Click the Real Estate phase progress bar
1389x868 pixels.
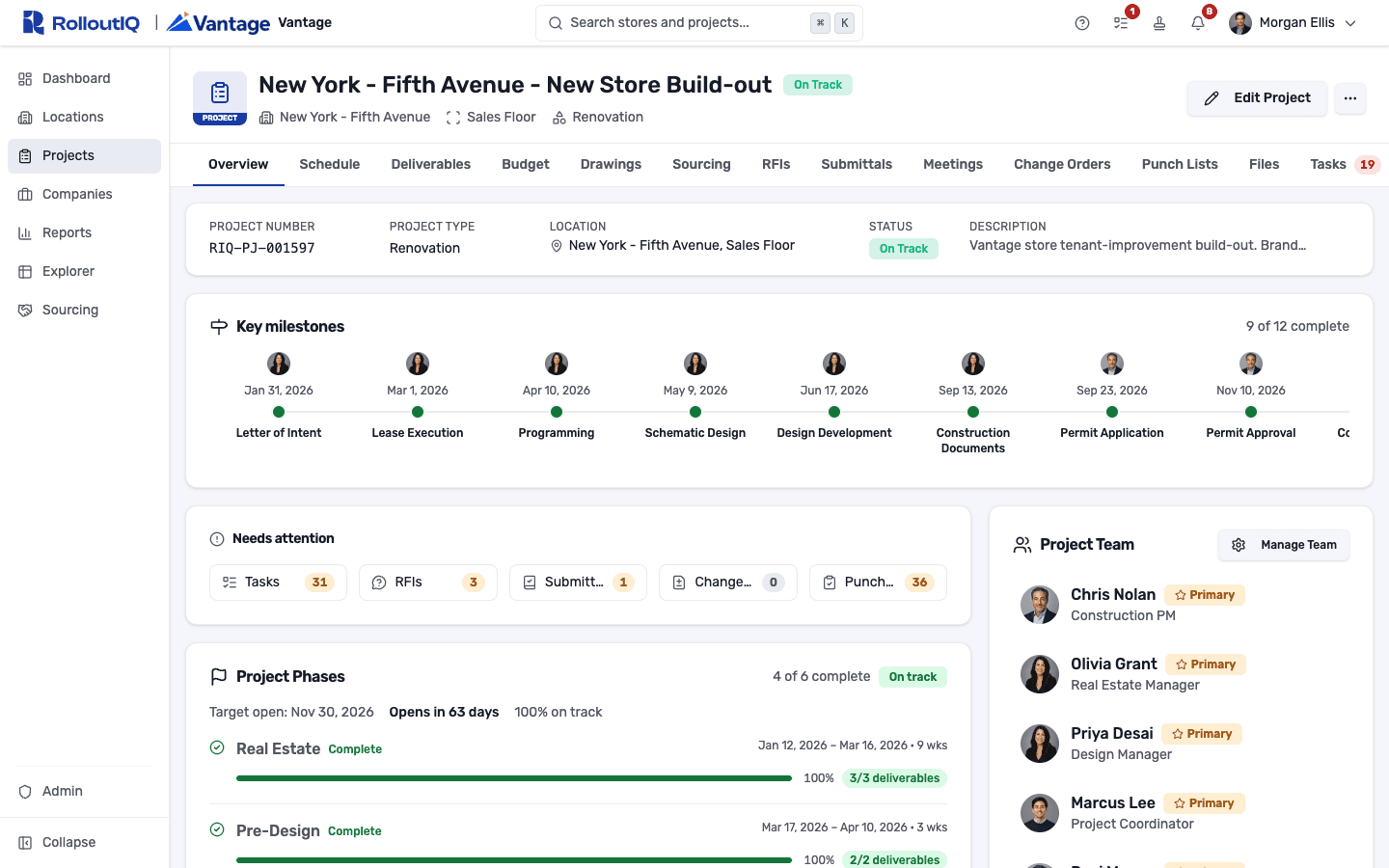pos(514,778)
